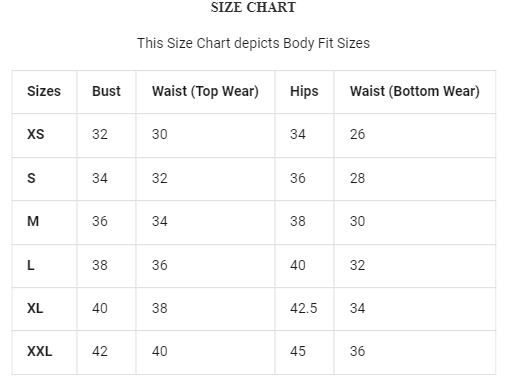Select the S size row label
The image size is (507, 388).
[x=31, y=178]
